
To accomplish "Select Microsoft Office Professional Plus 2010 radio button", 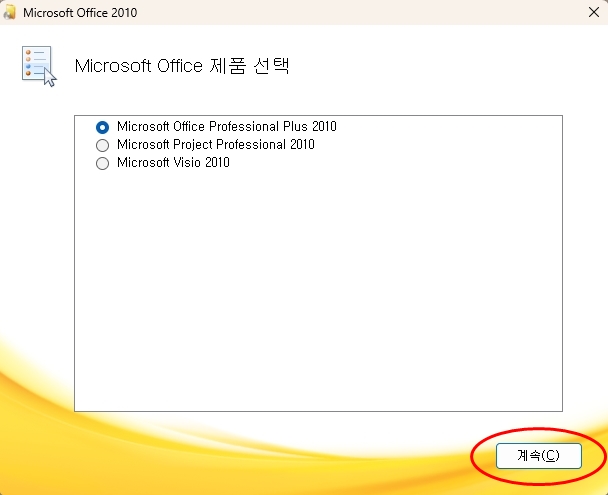I will click(102, 127).
